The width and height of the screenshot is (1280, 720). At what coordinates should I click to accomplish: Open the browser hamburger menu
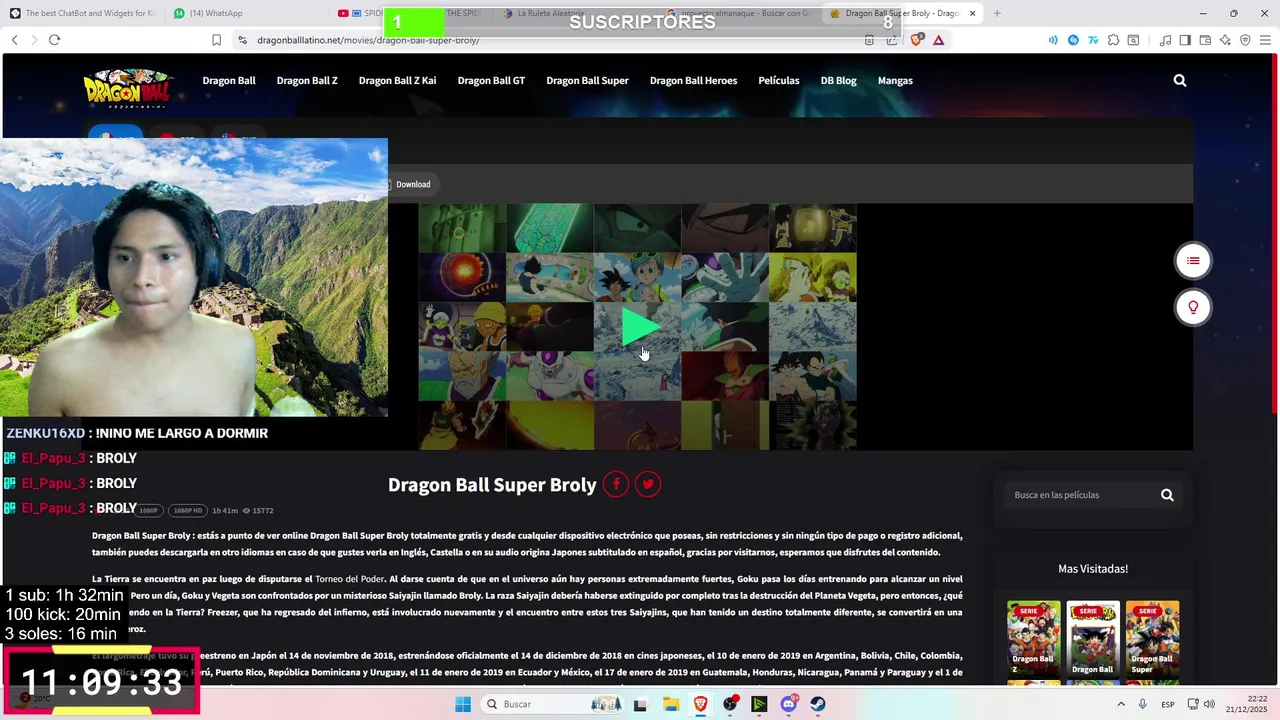tap(1265, 40)
